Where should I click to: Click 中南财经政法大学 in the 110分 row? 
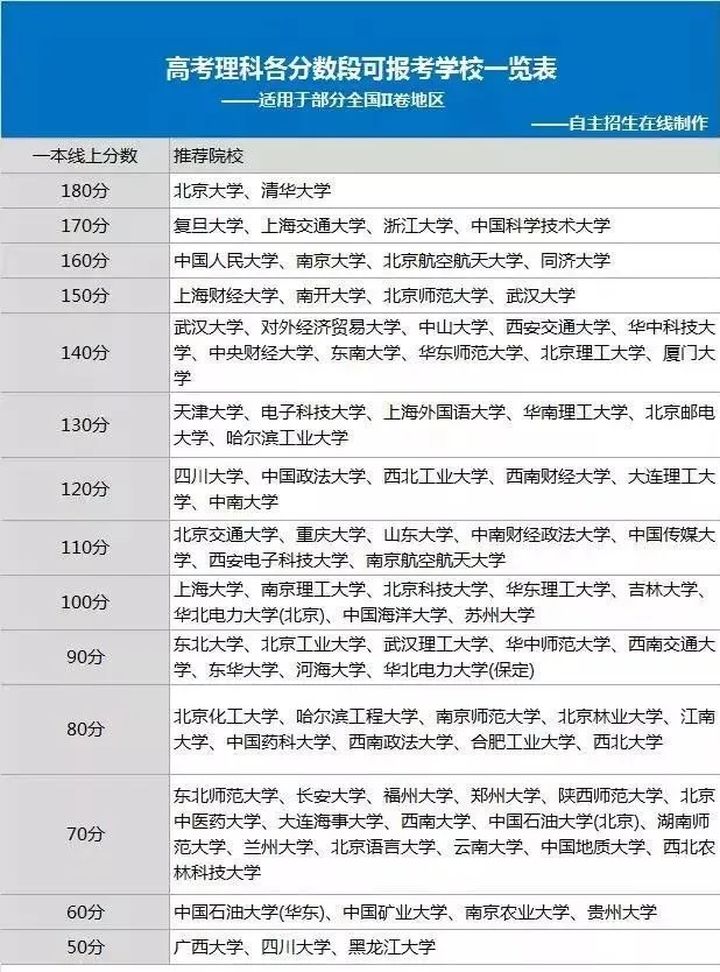pyautogui.click(x=541, y=534)
